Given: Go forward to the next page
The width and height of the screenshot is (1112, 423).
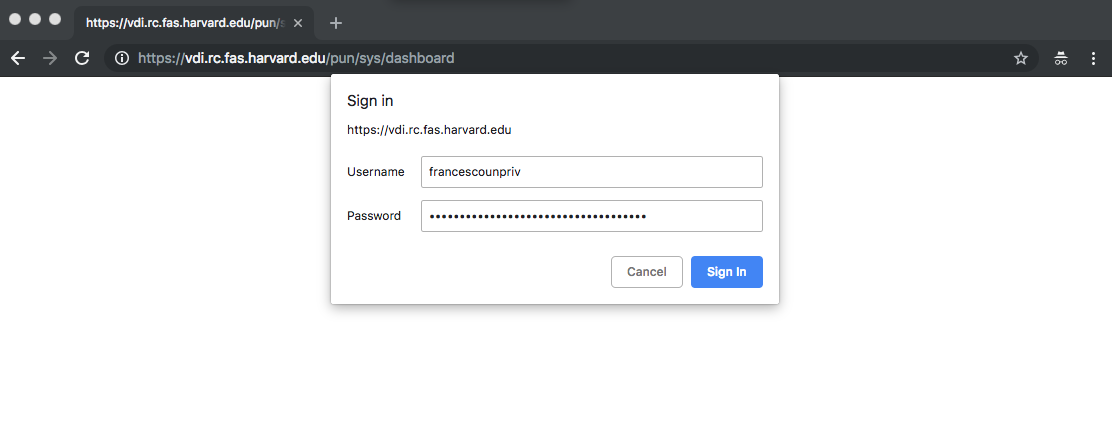Looking at the screenshot, I should click(x=50, y=58).
